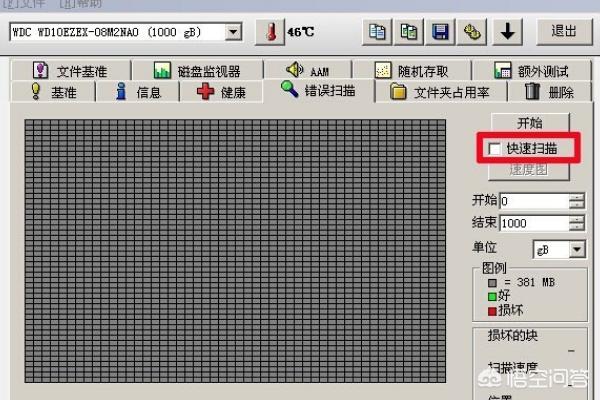Click the thermometer temperature icon

click(x=270, y=31)
